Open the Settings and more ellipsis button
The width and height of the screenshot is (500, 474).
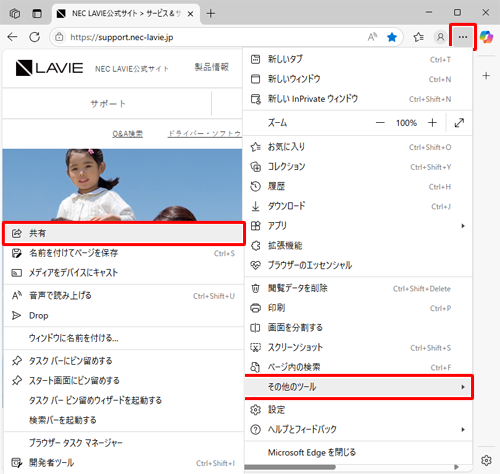(463, 37)
